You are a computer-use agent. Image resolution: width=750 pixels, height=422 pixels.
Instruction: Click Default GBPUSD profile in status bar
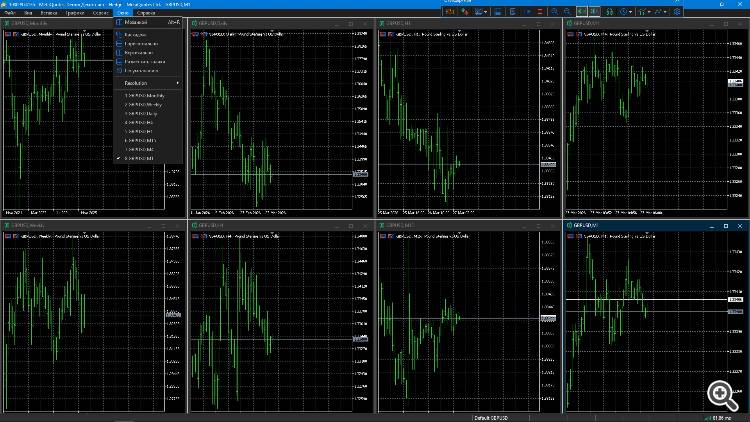pos(491,418)
